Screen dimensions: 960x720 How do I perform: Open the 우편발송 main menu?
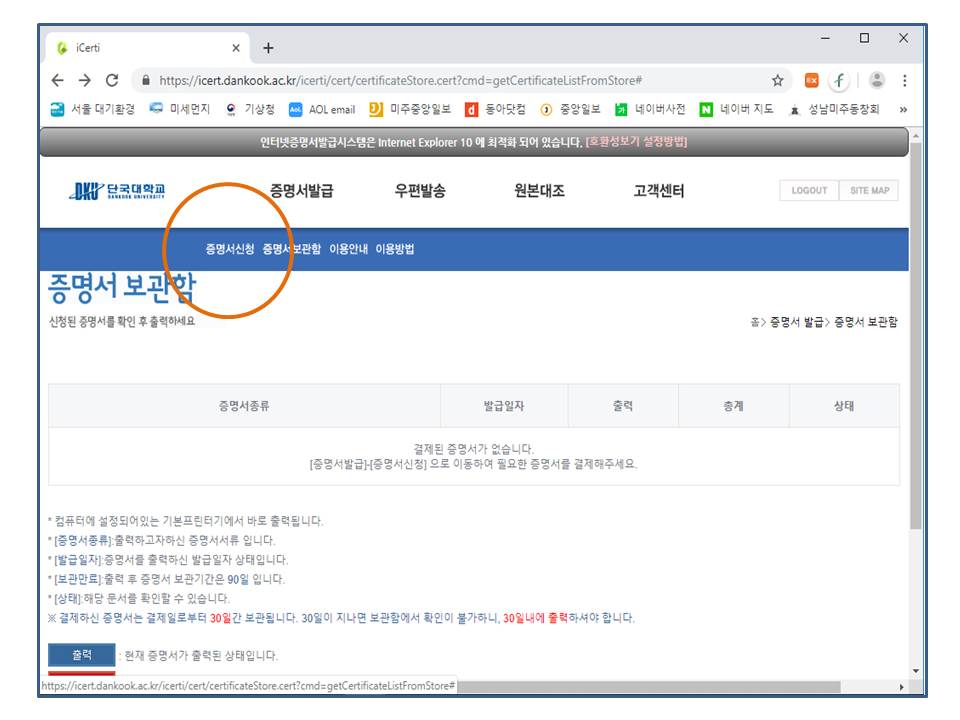point(419,191)
